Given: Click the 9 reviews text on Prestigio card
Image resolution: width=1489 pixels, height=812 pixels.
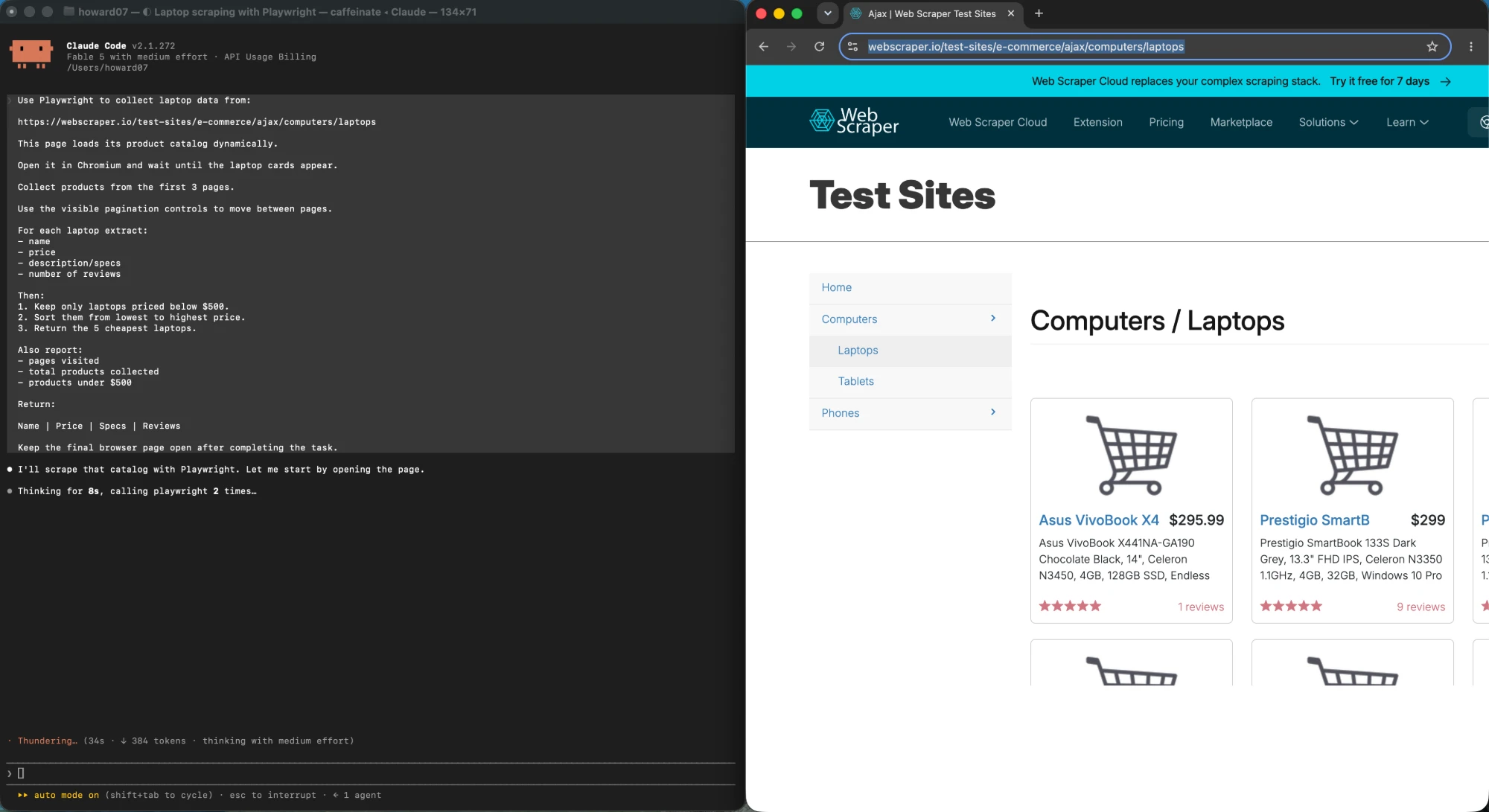Looking at the screenshot, I should [1421, 607].
